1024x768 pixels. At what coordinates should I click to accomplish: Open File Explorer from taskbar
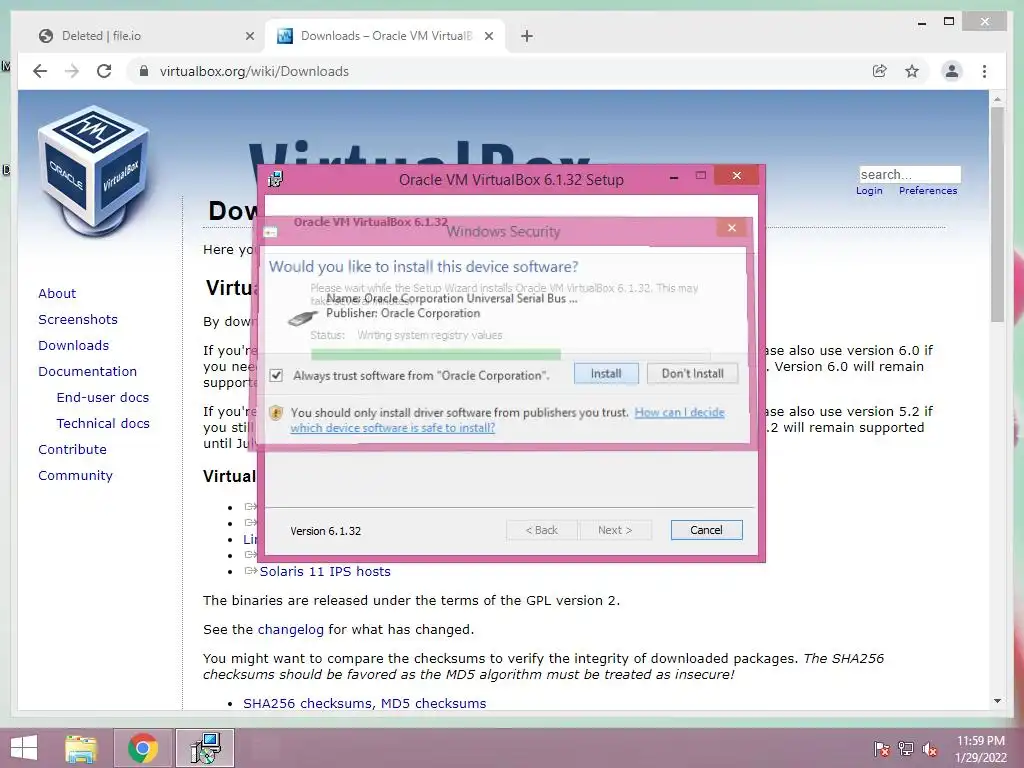pos(81,748)
